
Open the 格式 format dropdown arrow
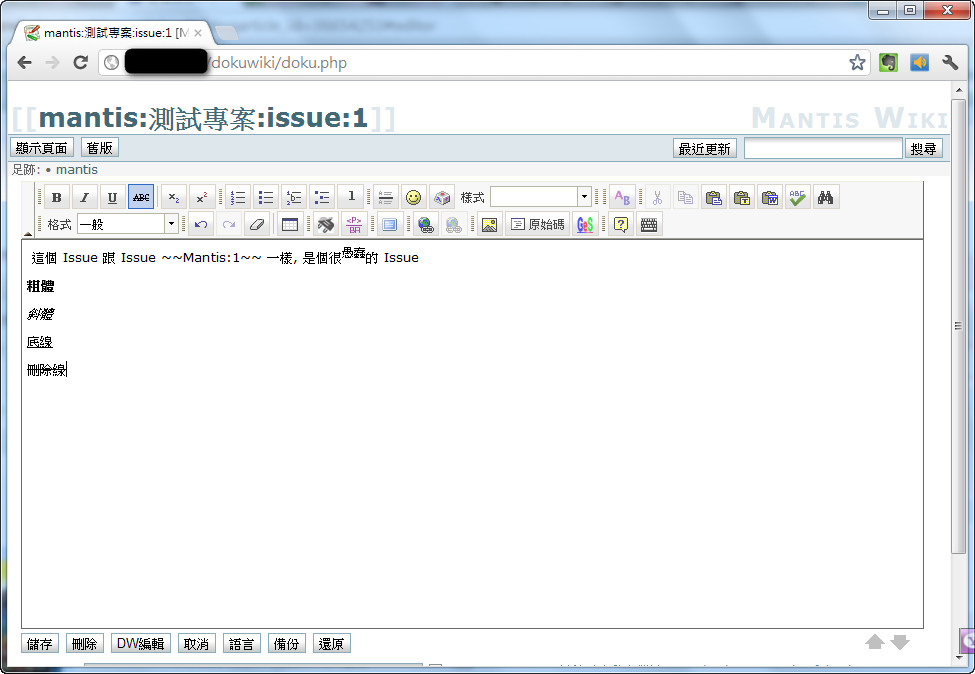click(172, 224)
